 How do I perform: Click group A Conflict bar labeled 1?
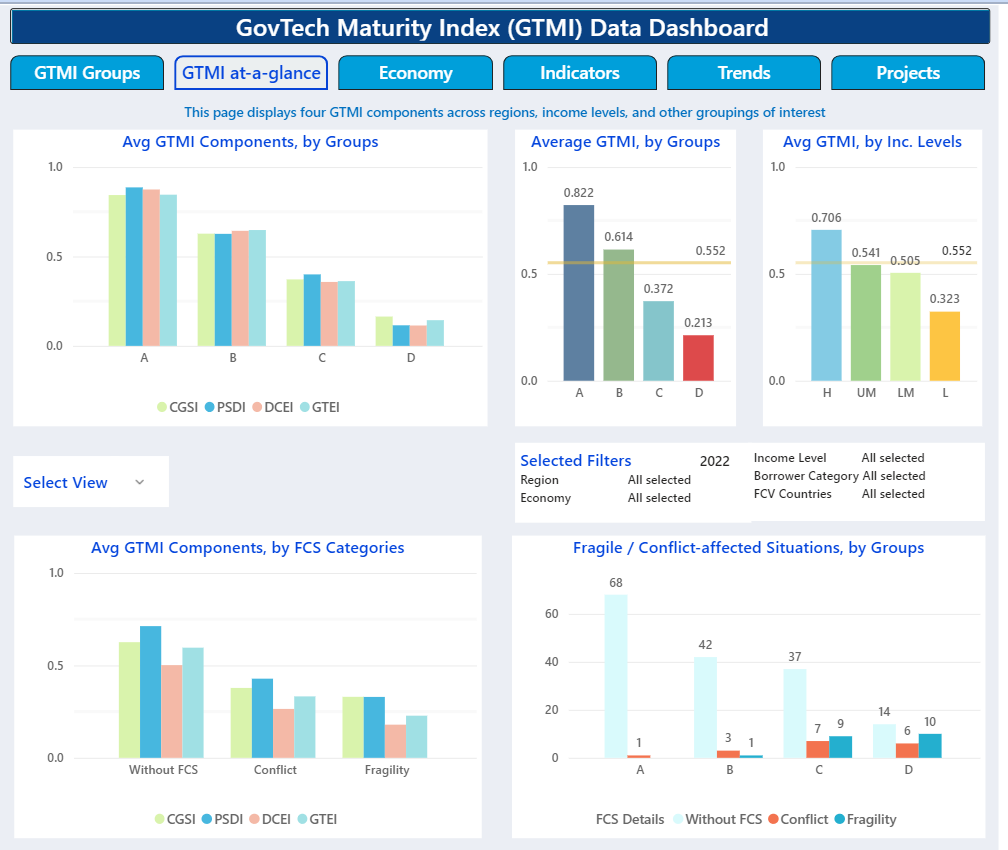638,757
